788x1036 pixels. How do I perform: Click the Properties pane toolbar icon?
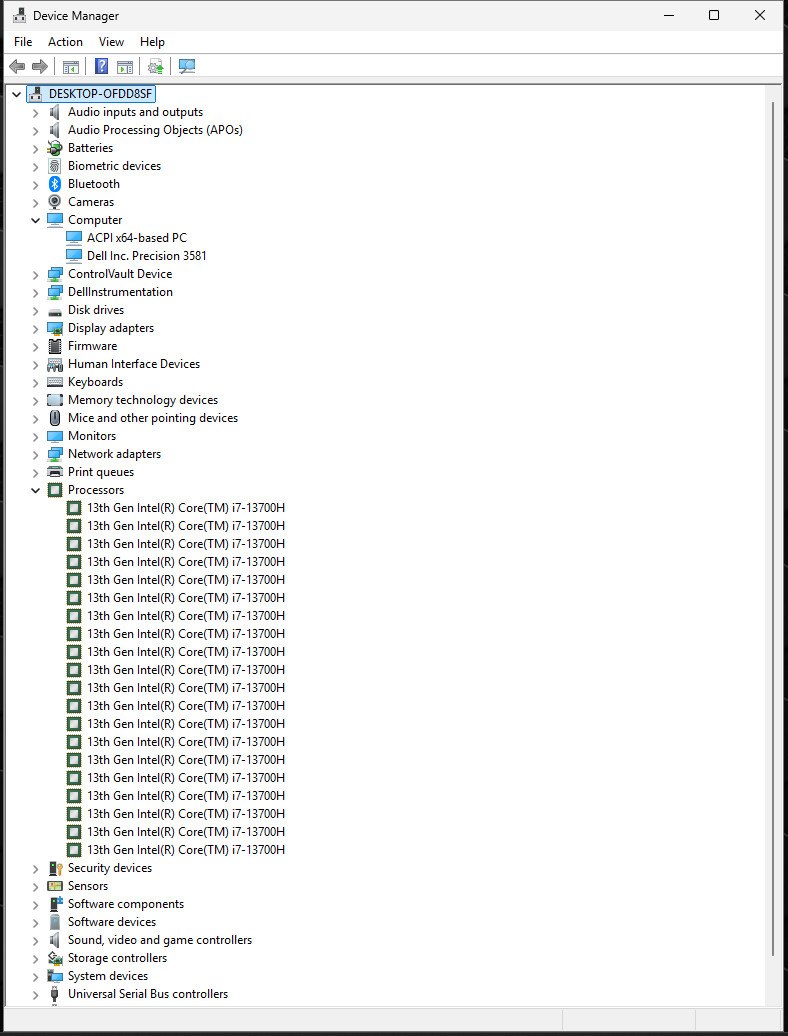(124, 66)
